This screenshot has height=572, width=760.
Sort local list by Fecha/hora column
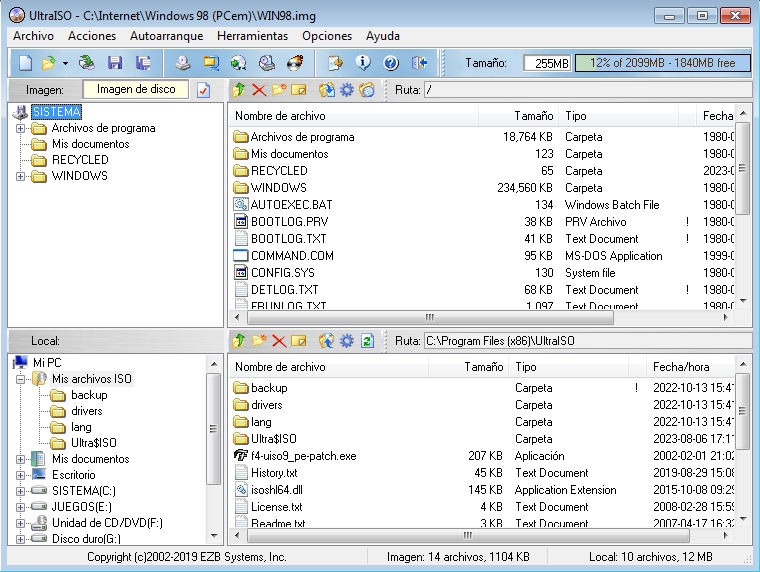click(x=690, y=367)
